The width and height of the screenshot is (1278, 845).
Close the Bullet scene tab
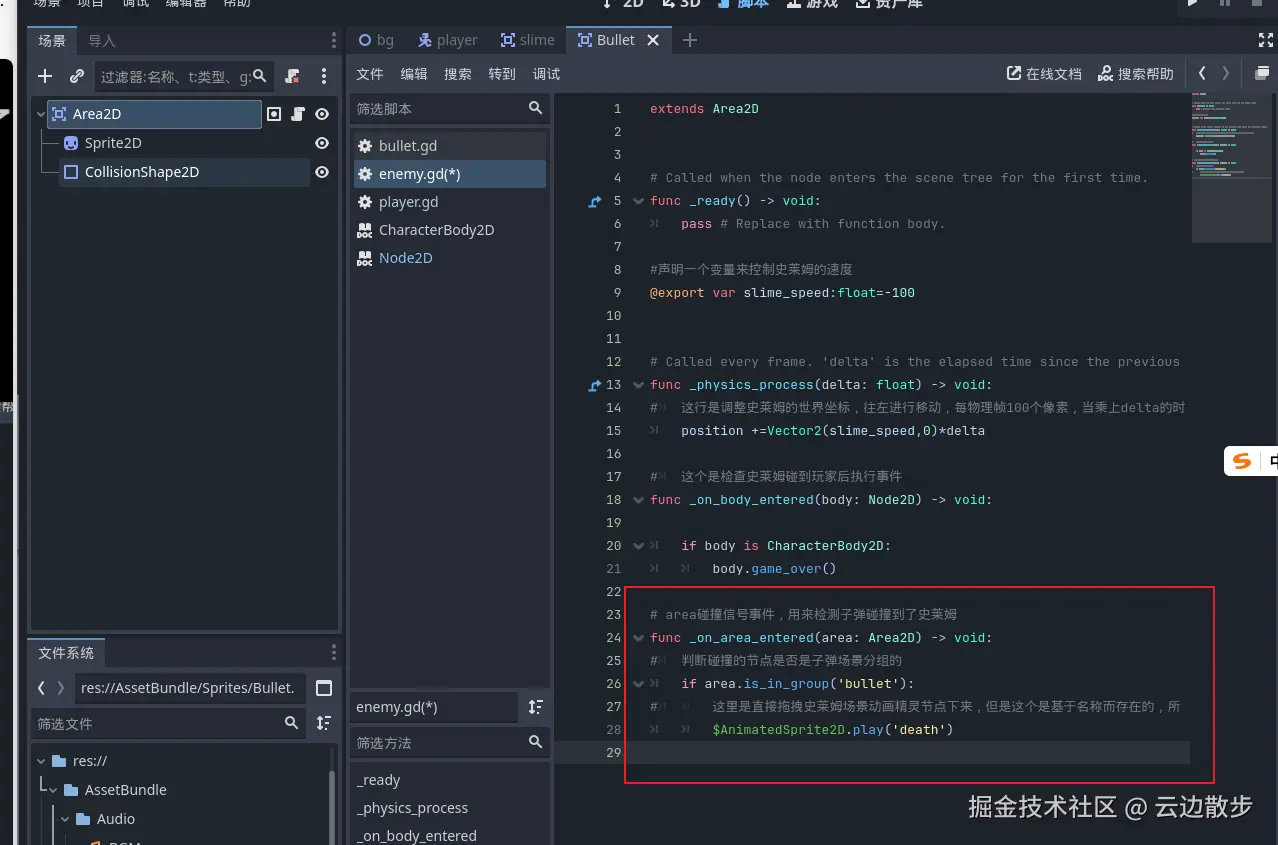point(653,40)
